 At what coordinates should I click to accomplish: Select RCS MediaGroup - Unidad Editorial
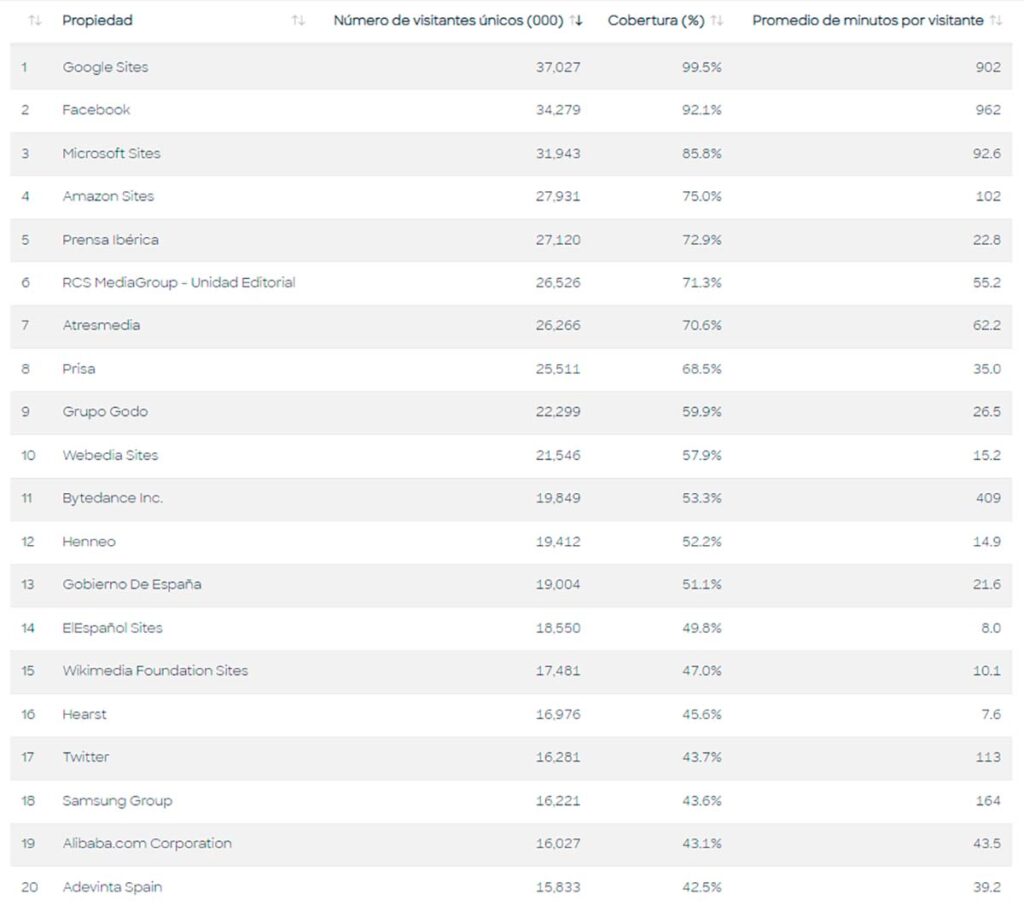(179, 283)
